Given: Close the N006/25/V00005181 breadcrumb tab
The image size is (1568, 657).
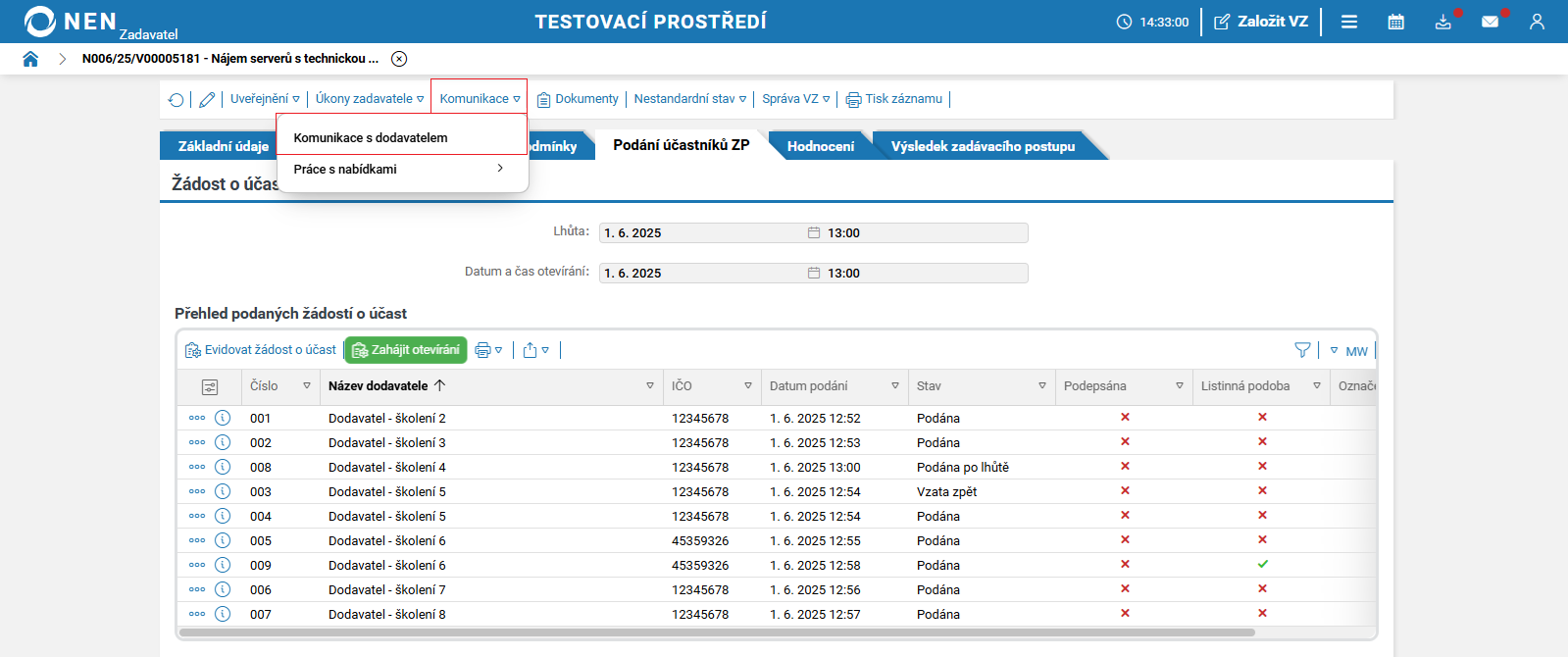Looking at the screenshot, I should [399, 59].
